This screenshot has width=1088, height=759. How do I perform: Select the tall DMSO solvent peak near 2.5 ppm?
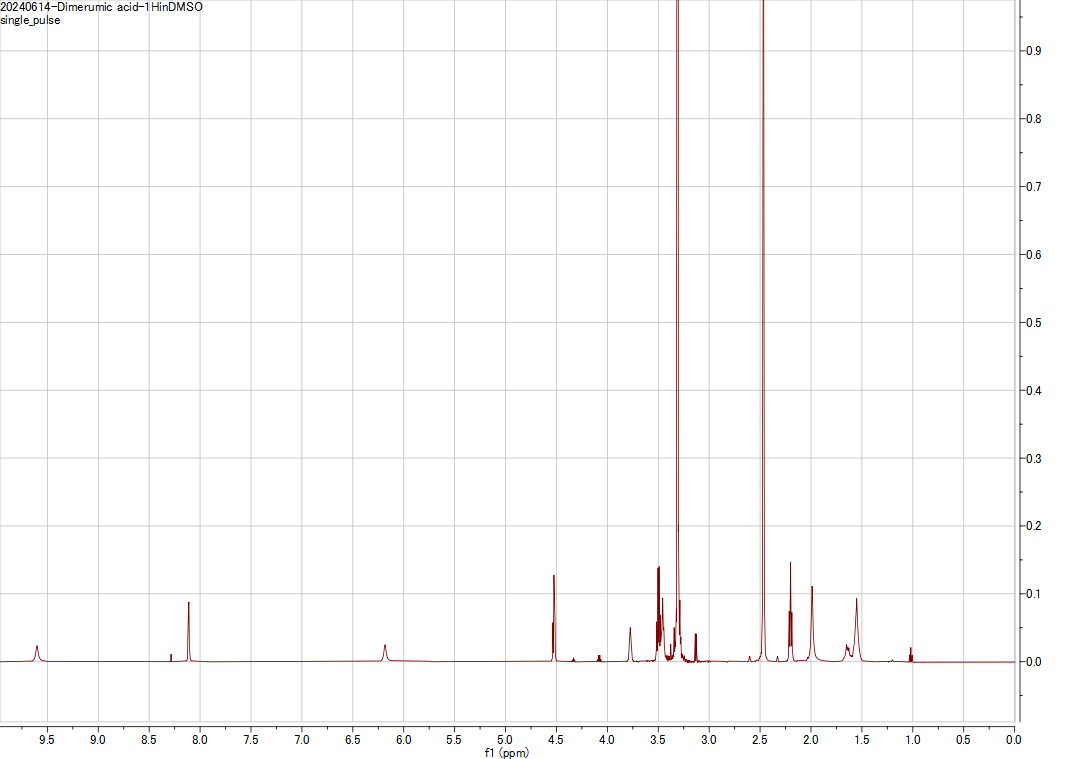point(764,300)
